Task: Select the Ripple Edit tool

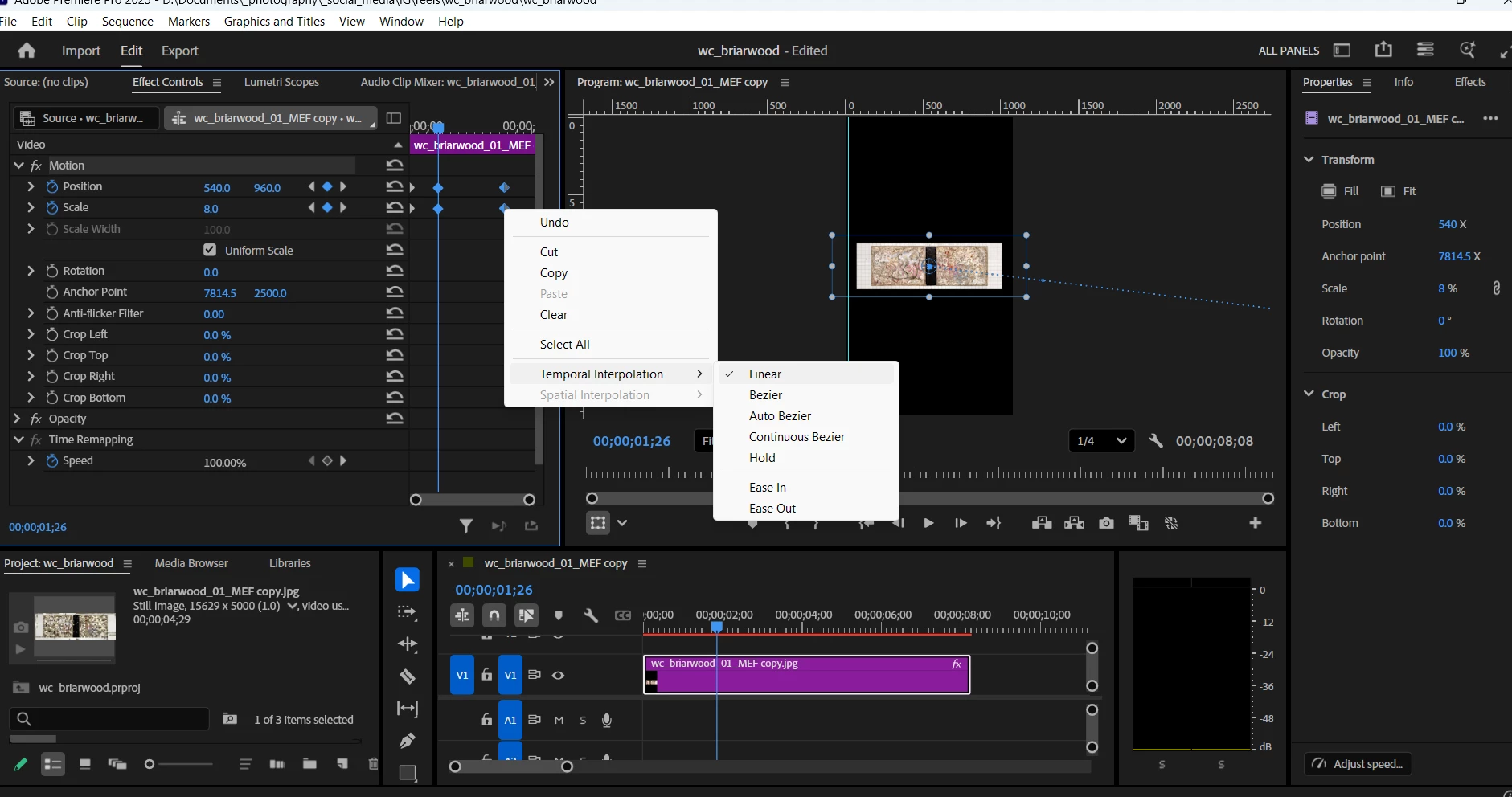Action: click(x=408, y=644)
